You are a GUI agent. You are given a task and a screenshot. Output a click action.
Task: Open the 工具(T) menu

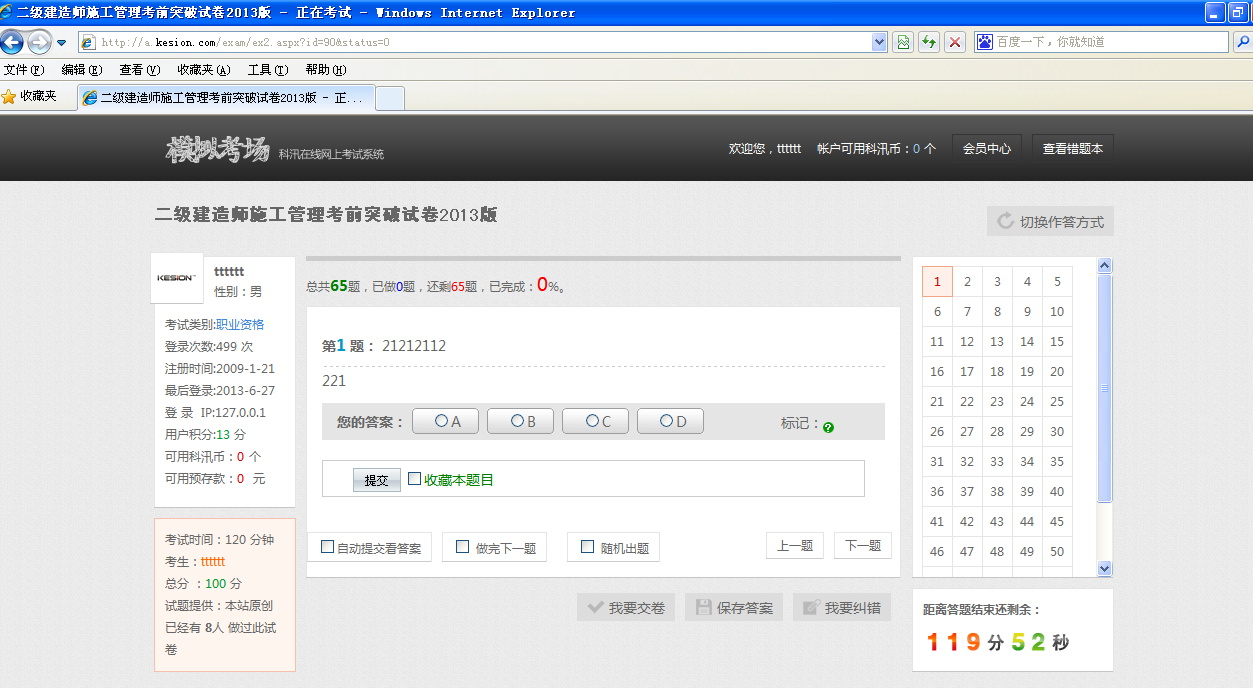tap(268, 70)
